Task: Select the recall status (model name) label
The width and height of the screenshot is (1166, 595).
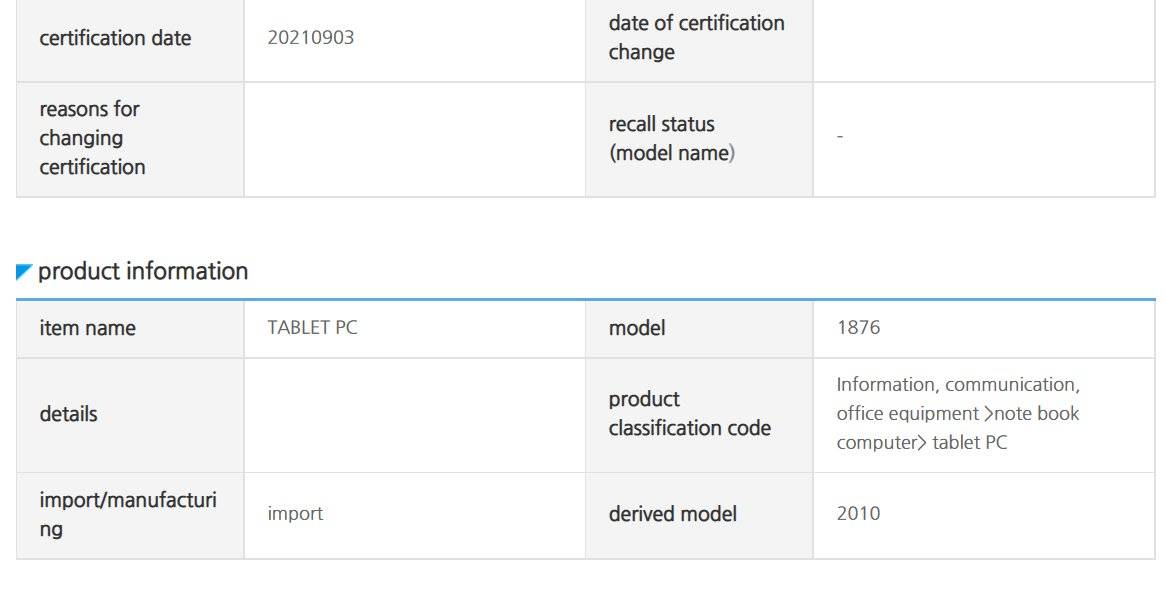Action: click(x=672, y=138)
